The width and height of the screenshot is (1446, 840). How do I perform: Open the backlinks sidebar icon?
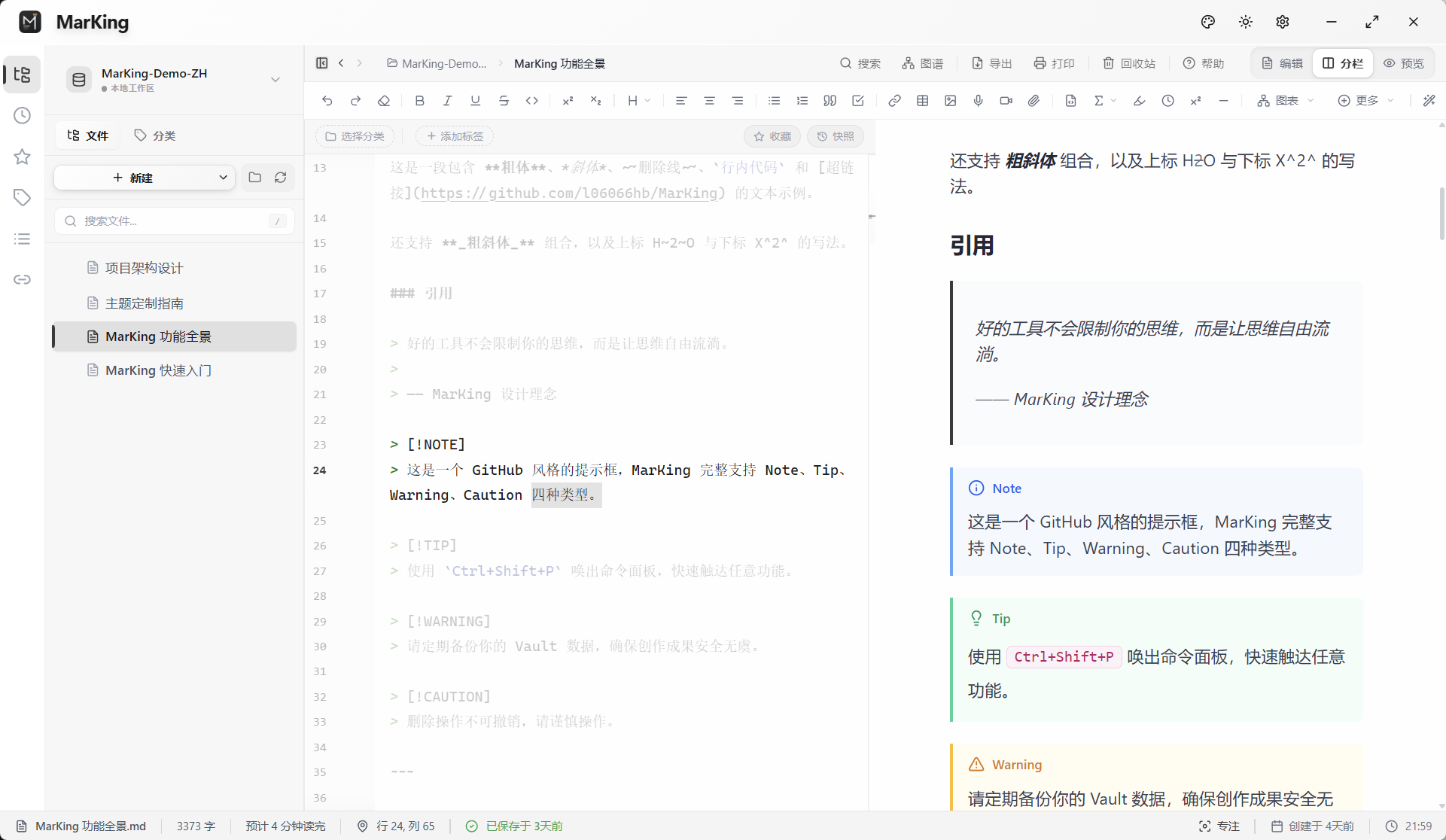point(22,279)
